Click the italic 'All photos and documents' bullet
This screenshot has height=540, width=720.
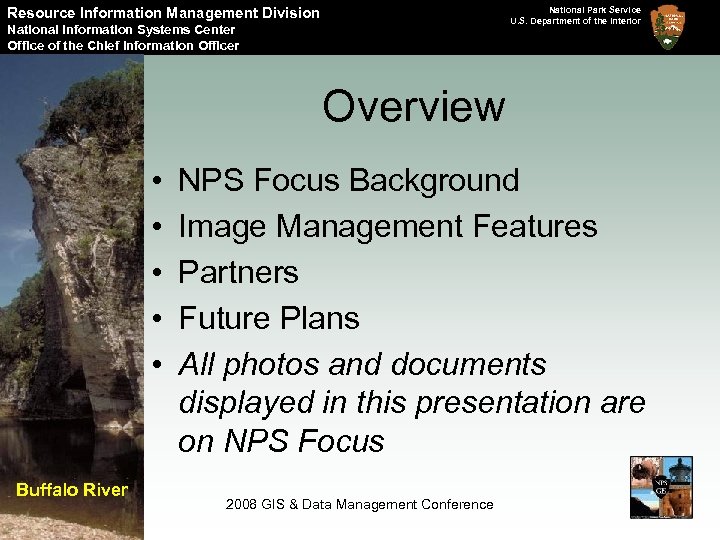pos(412,402)
